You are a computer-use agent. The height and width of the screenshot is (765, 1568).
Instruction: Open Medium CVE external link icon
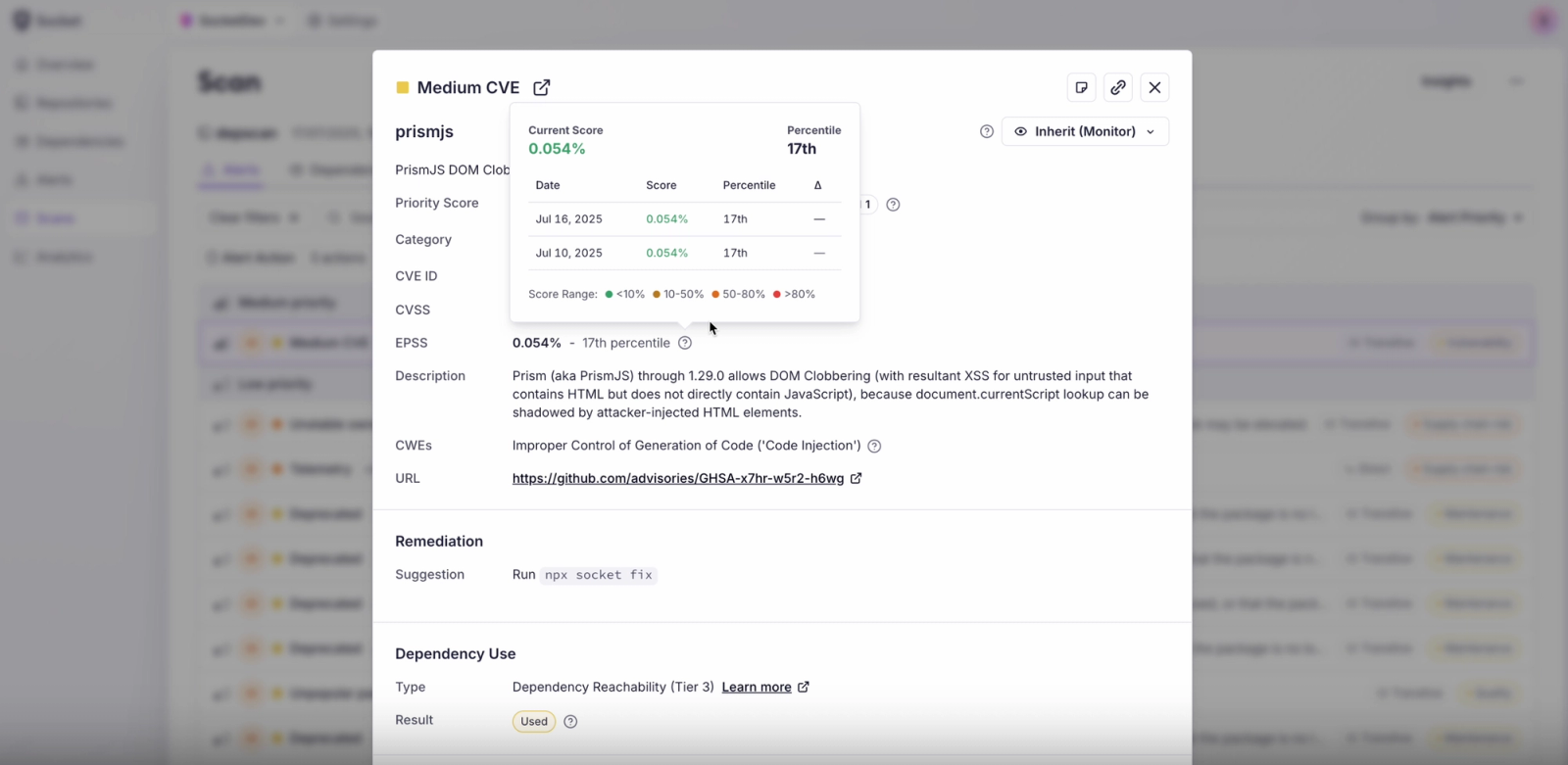tap(542, 87)
